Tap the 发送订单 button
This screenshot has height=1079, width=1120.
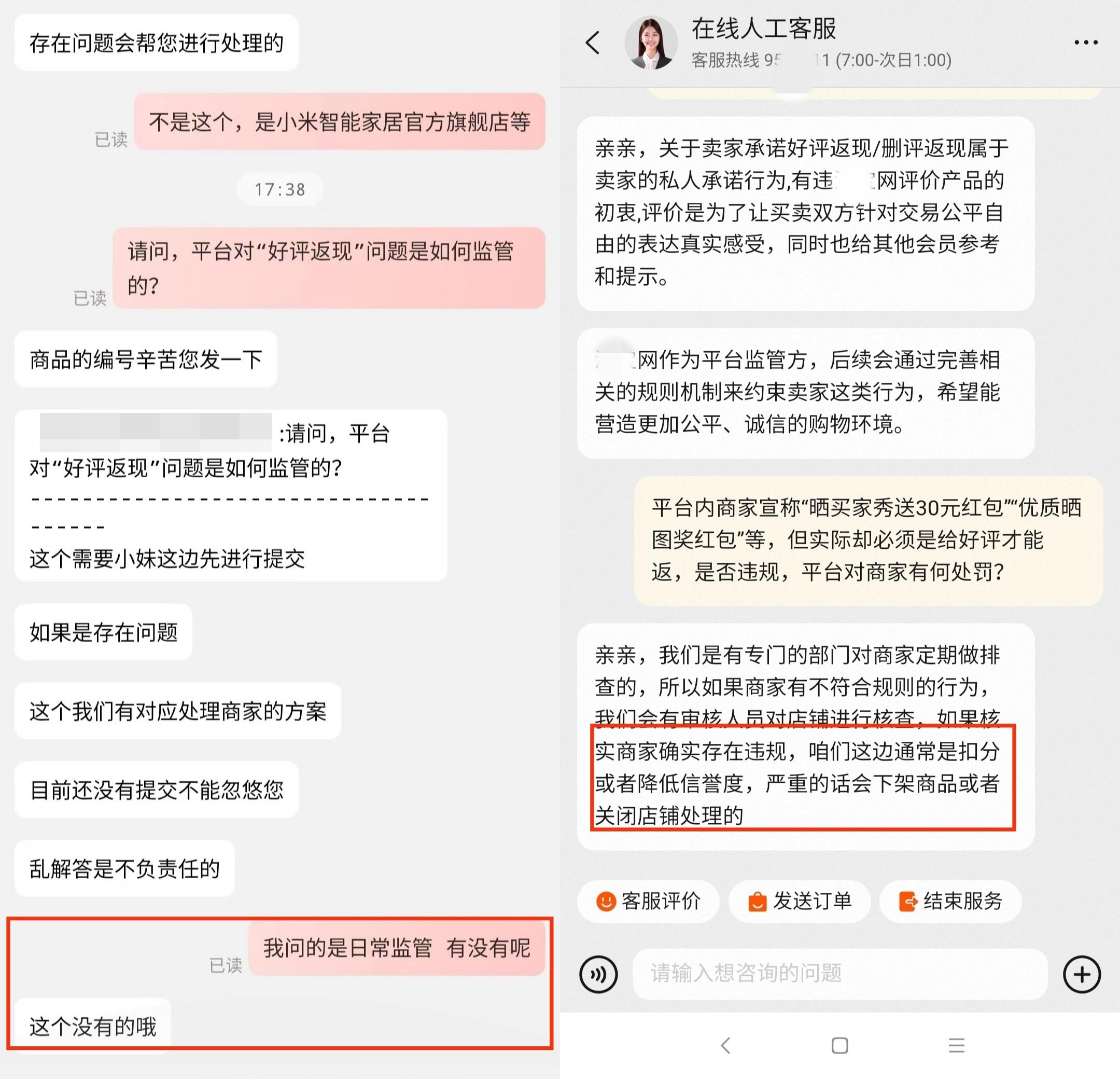pyautogui.click(x=800, y=901)
